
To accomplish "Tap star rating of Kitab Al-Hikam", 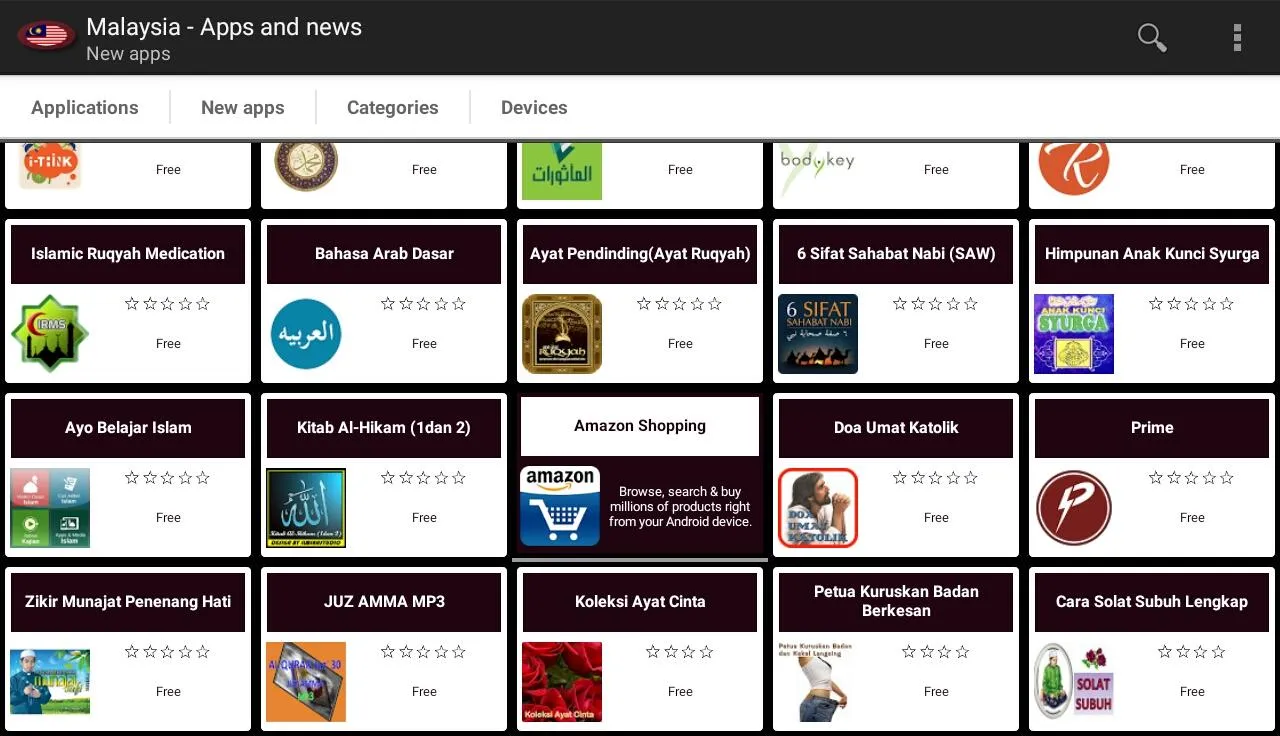I will point(424,478).
